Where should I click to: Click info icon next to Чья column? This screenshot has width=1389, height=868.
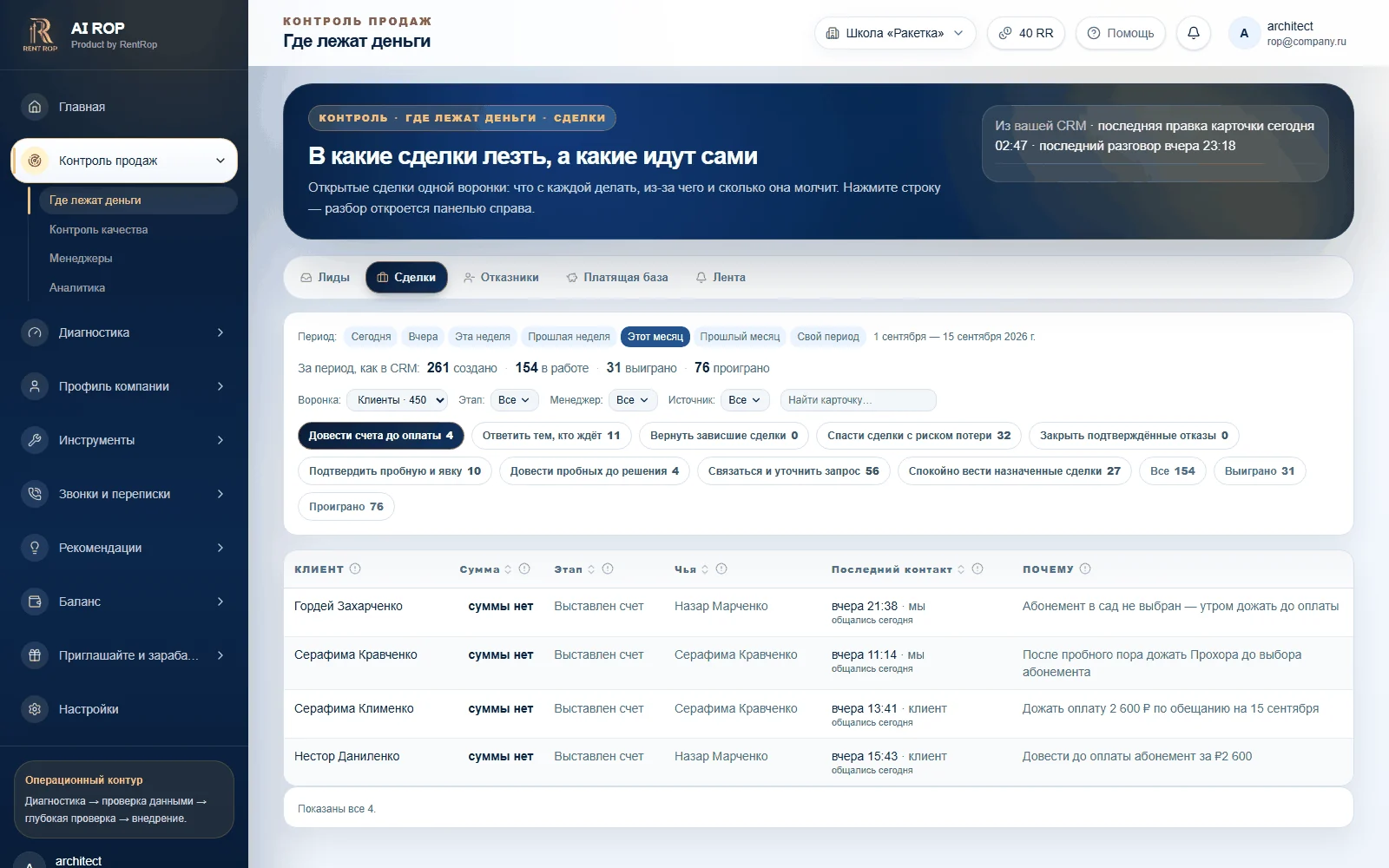coord(721,569)
